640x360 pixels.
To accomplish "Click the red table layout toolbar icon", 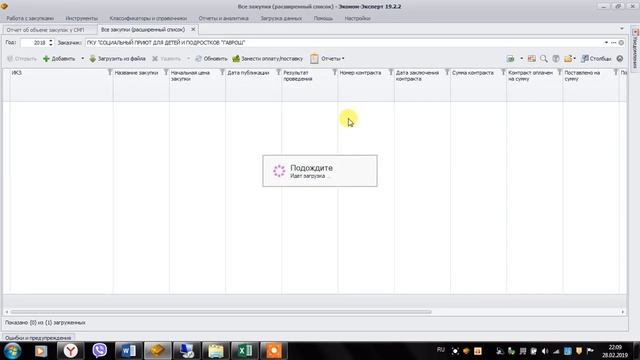I will click(x=531, y=59).
